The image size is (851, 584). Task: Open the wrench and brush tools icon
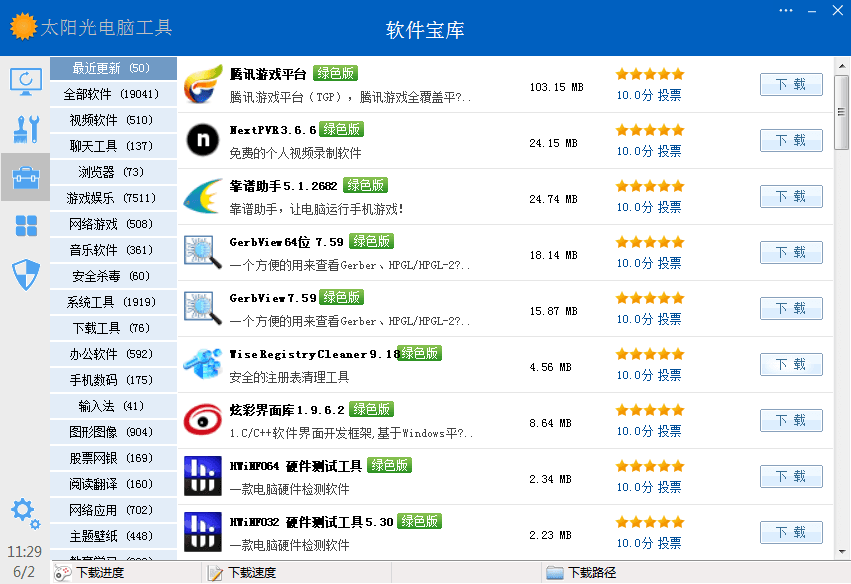point(25,129)
